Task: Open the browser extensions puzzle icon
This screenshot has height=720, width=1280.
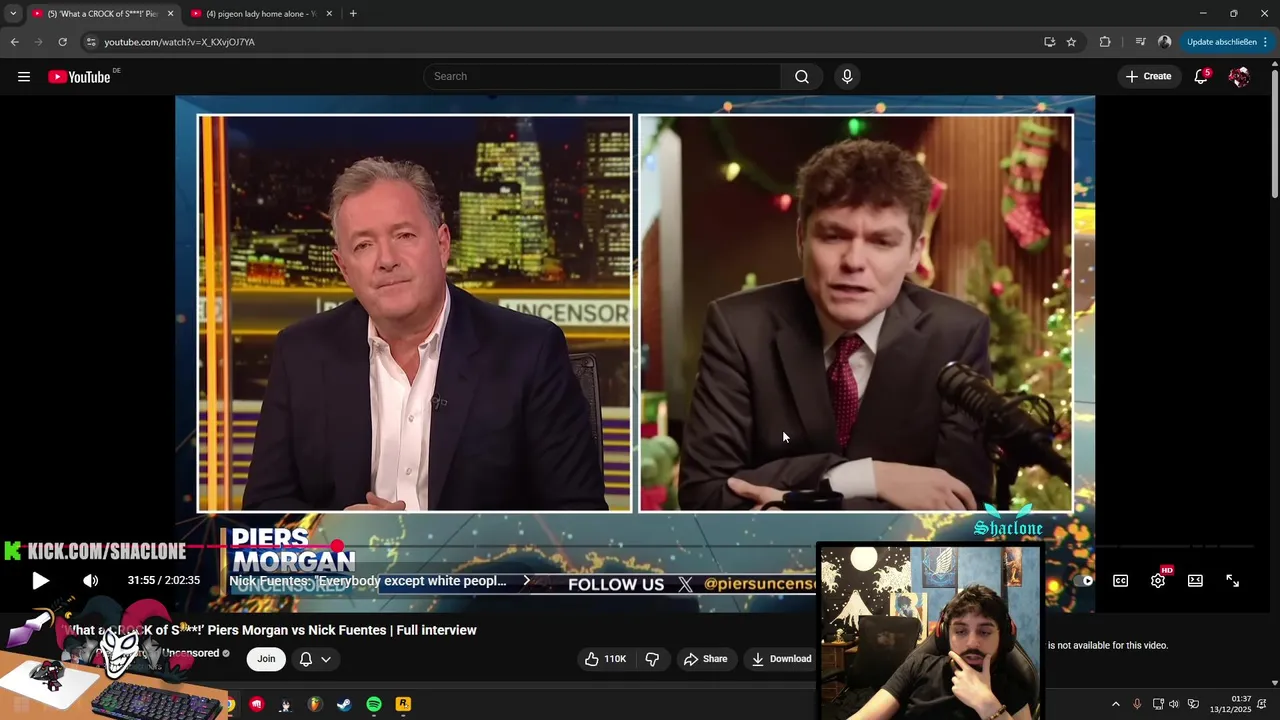Action: [x=1105, y=42]
